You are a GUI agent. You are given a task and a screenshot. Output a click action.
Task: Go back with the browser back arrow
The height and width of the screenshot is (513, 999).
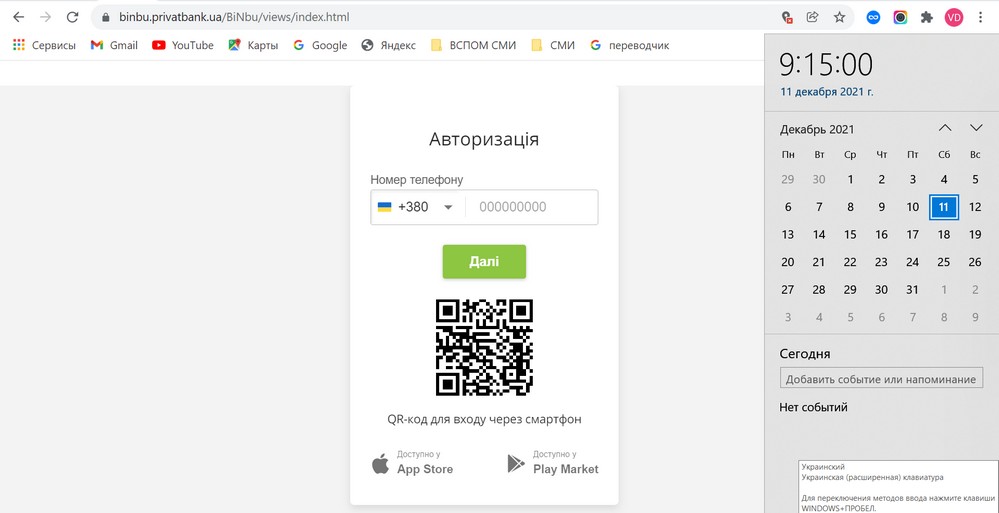click(18, 17)
